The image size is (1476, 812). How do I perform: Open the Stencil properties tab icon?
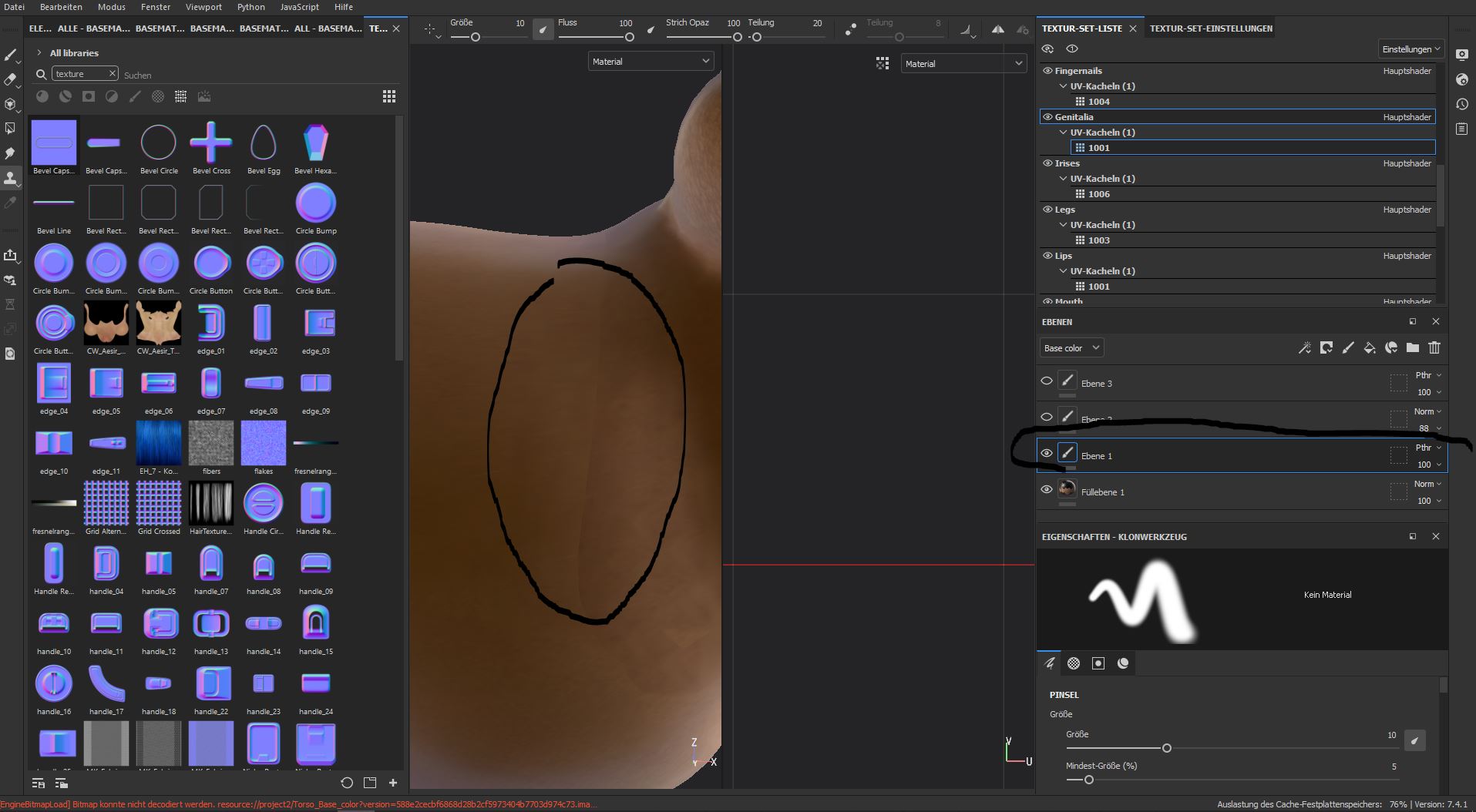click(x=1098, y=663)
